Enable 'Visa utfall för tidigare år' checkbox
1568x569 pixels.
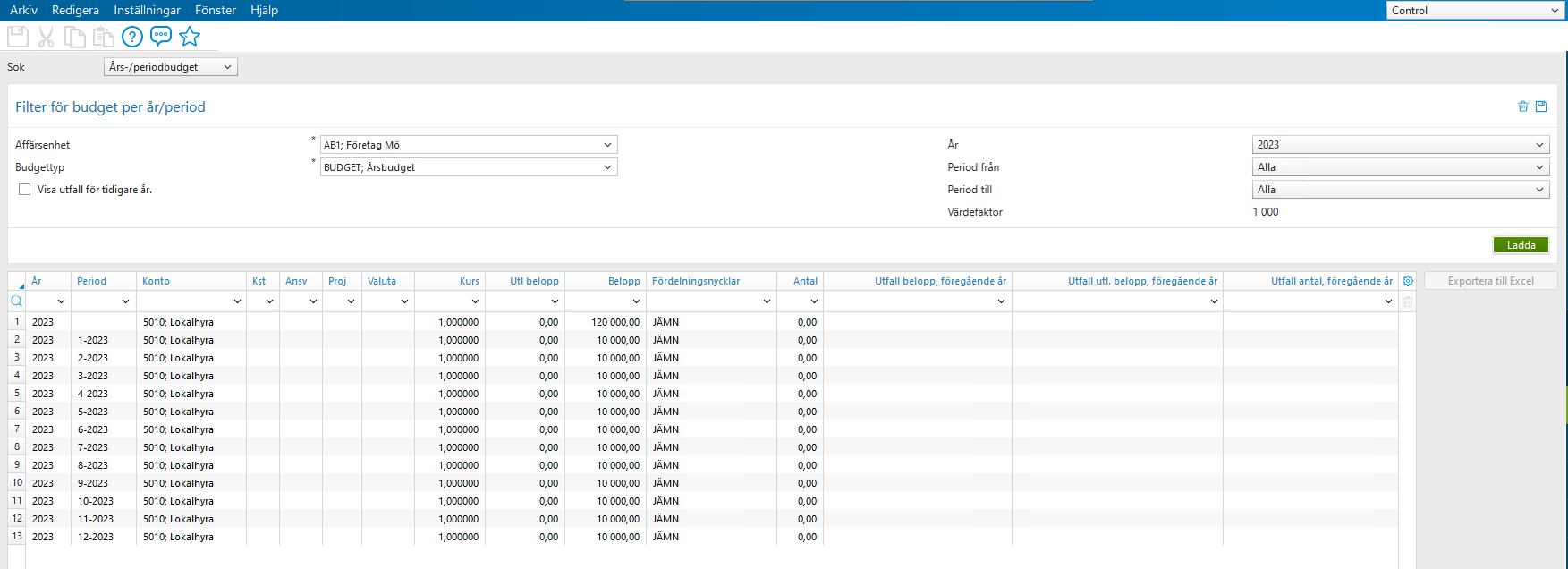point(25,190)
